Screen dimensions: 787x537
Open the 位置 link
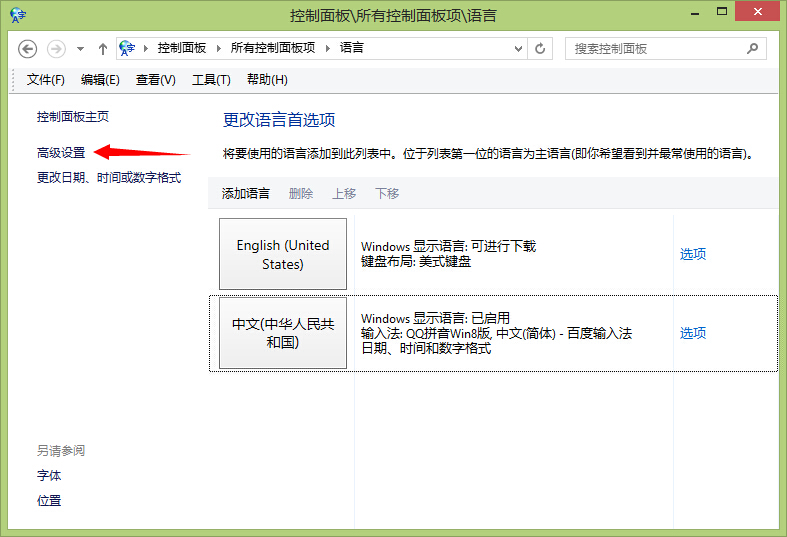coord(49,500)
